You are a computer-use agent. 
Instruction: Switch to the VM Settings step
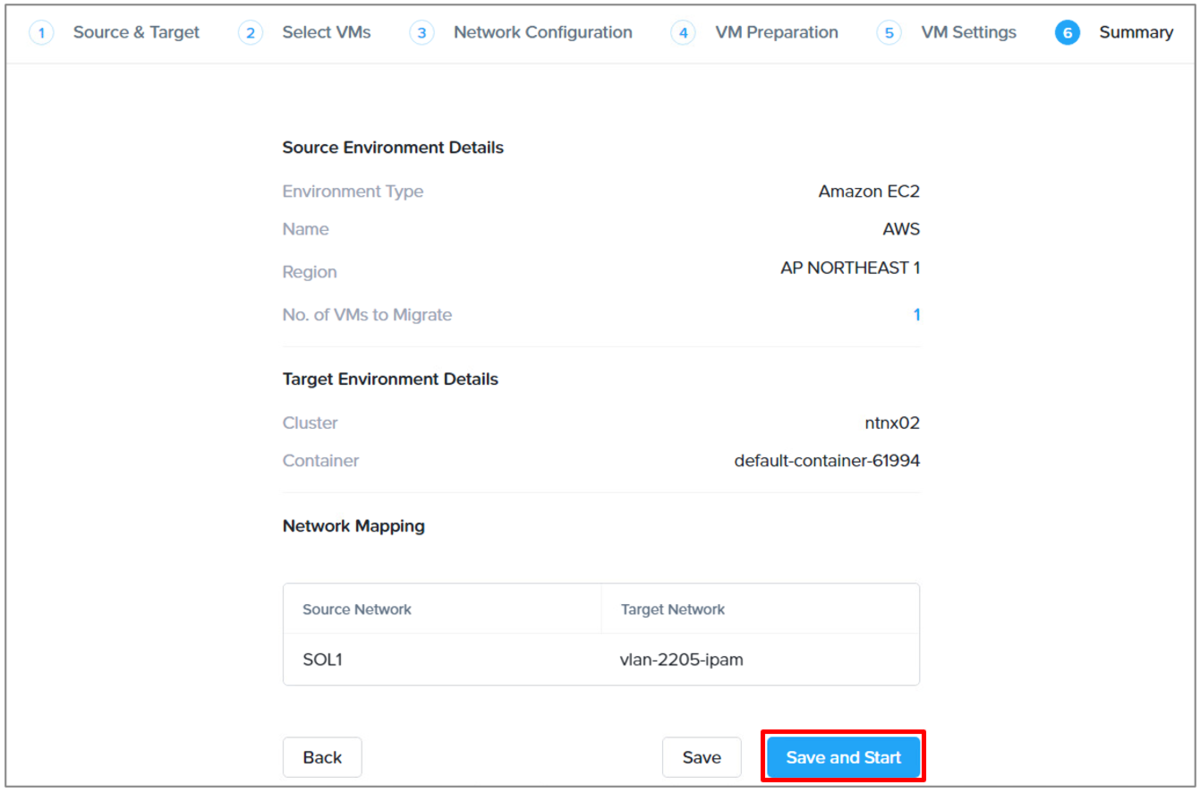(947, 32)
